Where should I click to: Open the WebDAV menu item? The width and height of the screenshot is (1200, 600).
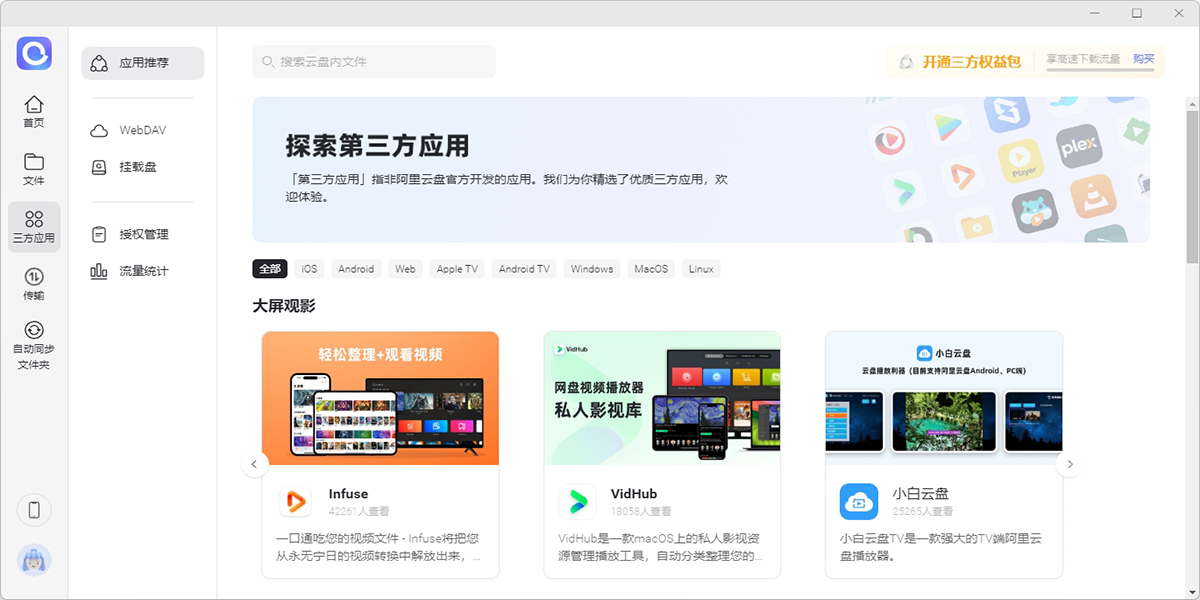(143, 130)
